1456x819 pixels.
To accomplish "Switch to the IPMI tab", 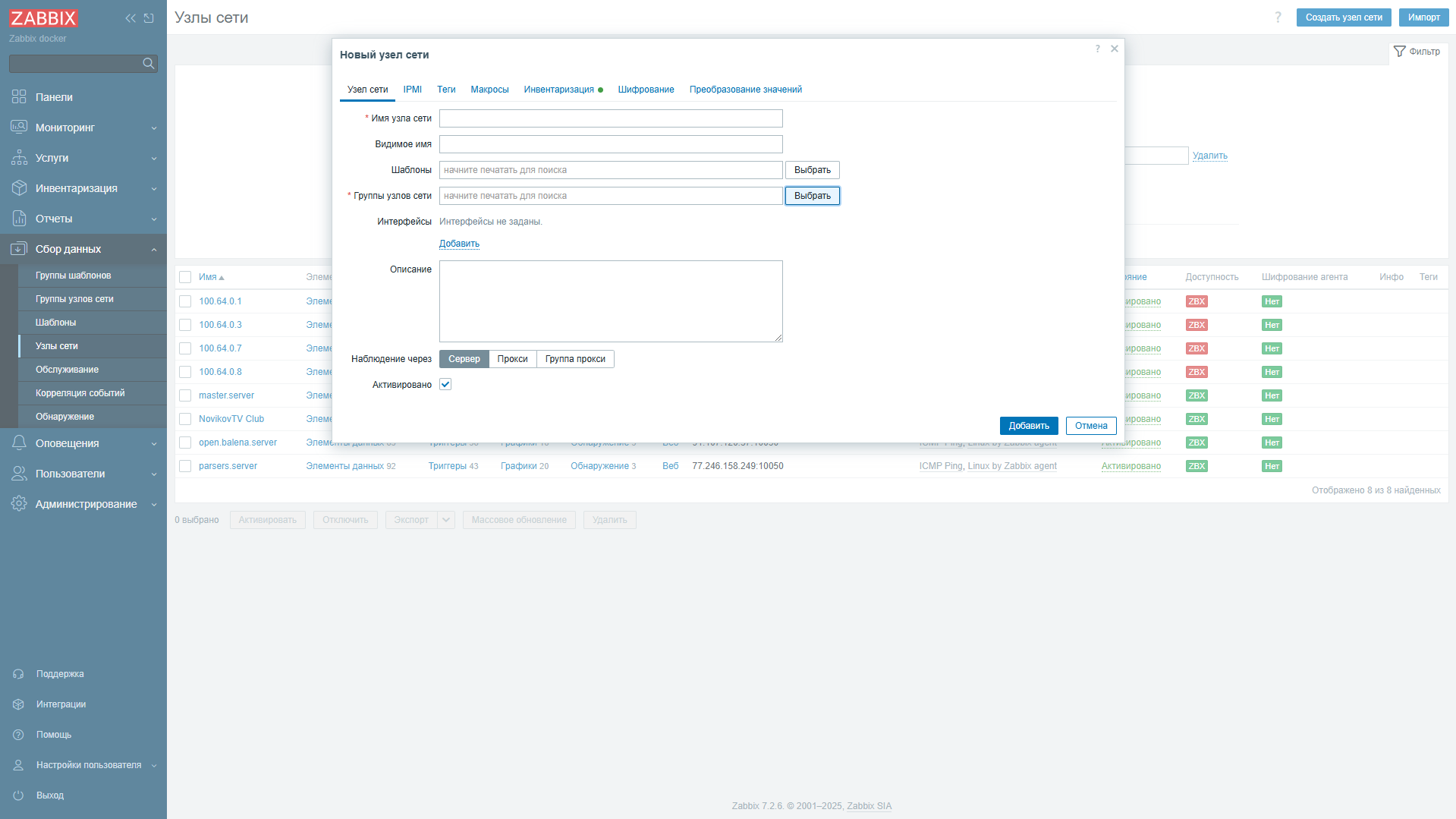I will pos(412,89).
